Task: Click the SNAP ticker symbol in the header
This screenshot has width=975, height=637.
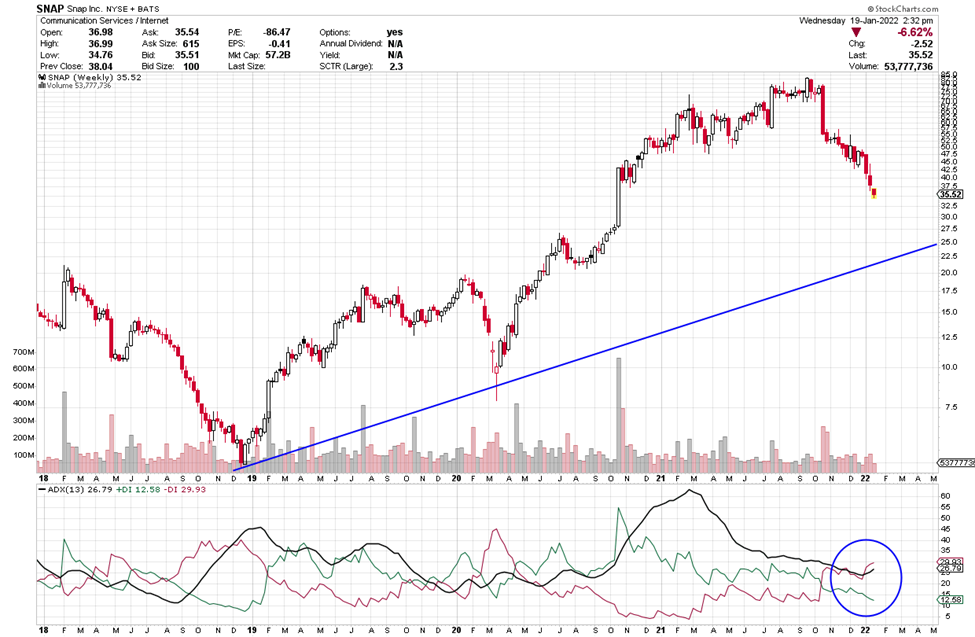Action: click(50, 9)
